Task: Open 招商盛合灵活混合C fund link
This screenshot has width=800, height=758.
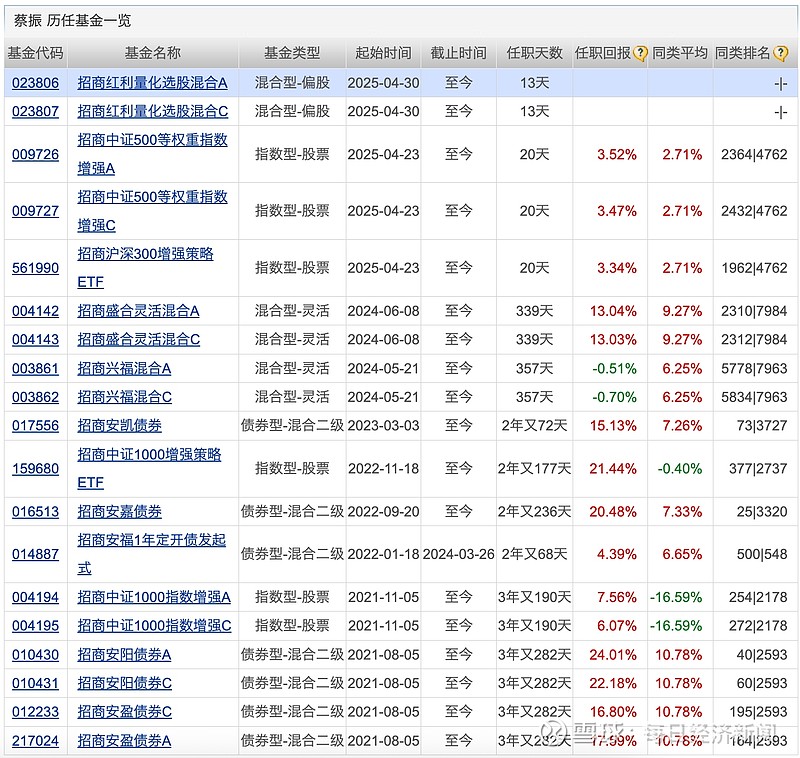Action: coord(139,340)
